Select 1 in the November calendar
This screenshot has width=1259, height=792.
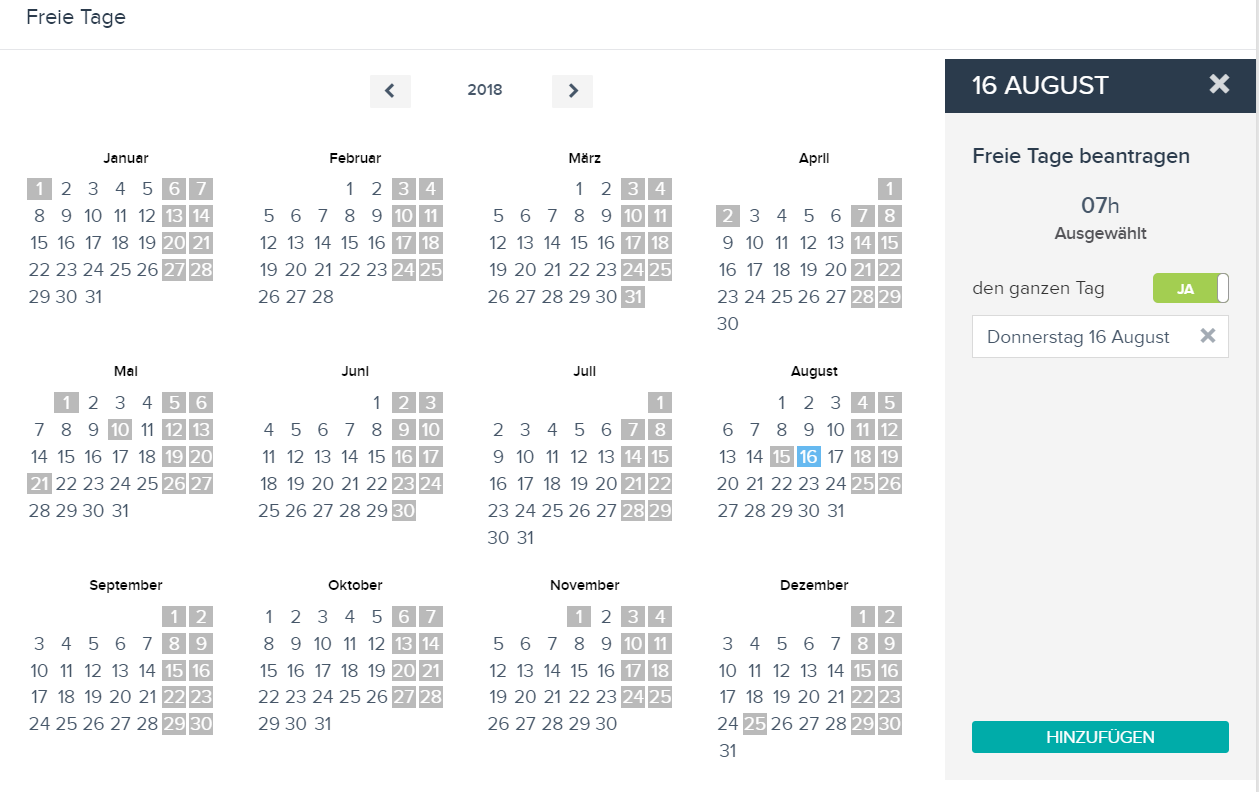coord(579,617)
